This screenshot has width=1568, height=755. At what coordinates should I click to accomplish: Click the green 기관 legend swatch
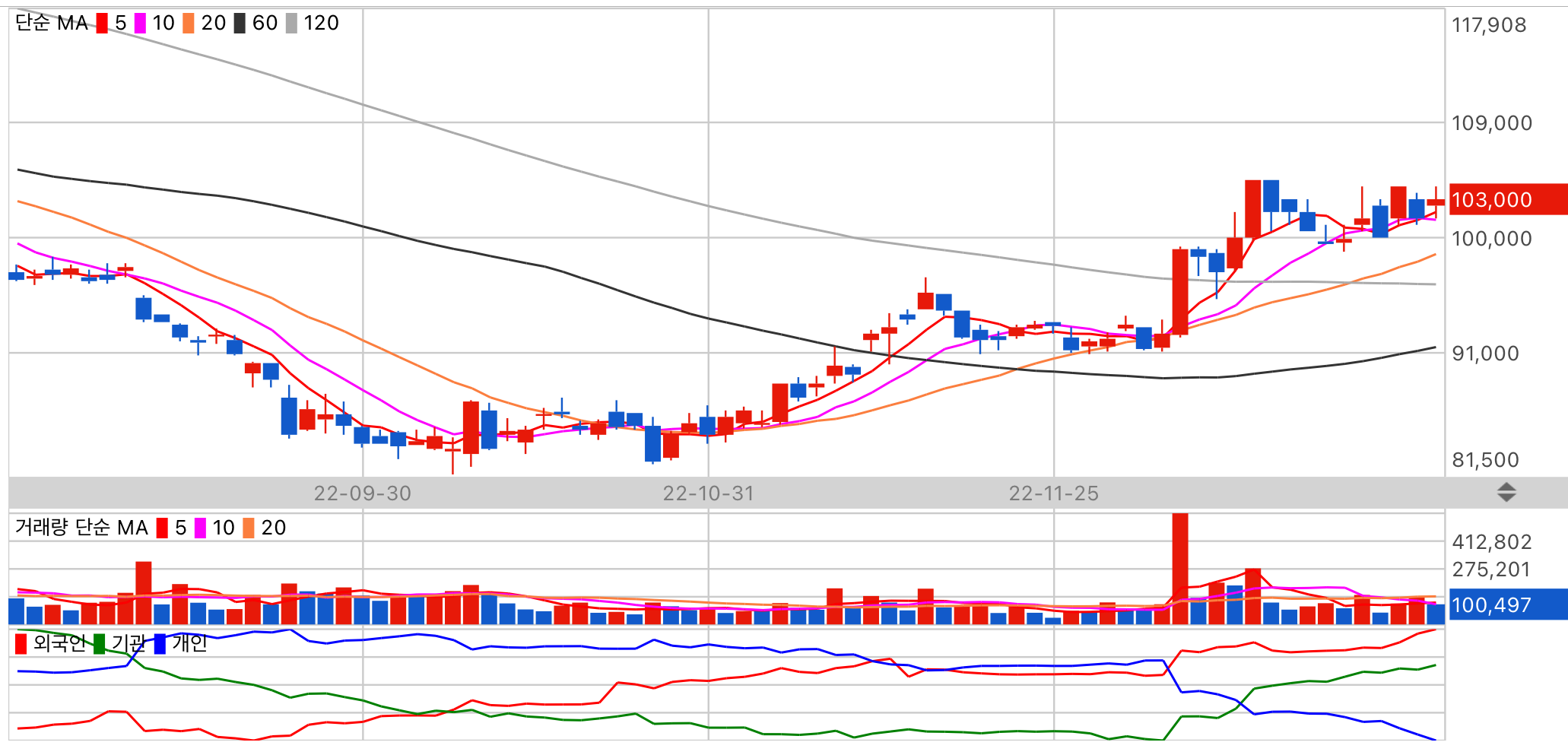coord(99,644)
